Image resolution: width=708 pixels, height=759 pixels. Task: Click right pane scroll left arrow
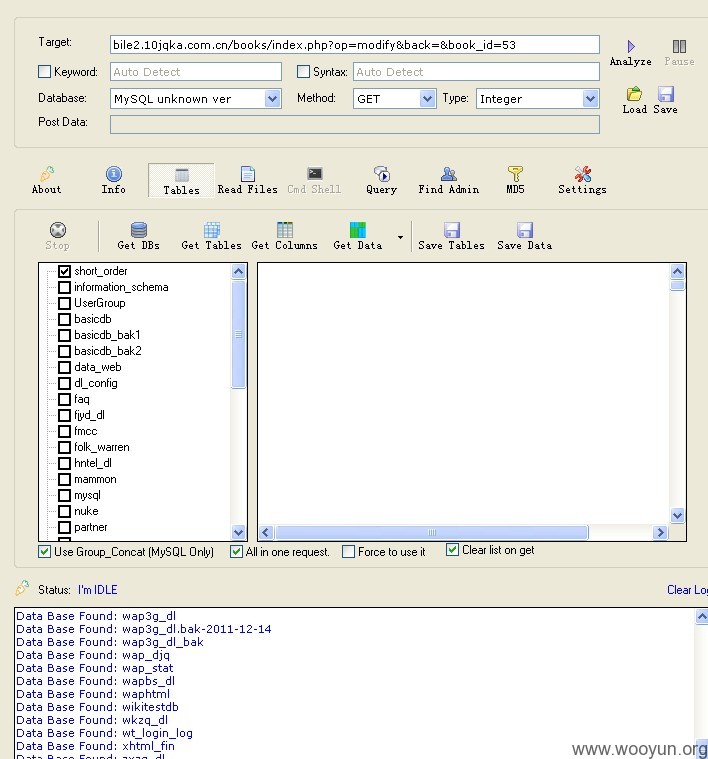point(265,532)
